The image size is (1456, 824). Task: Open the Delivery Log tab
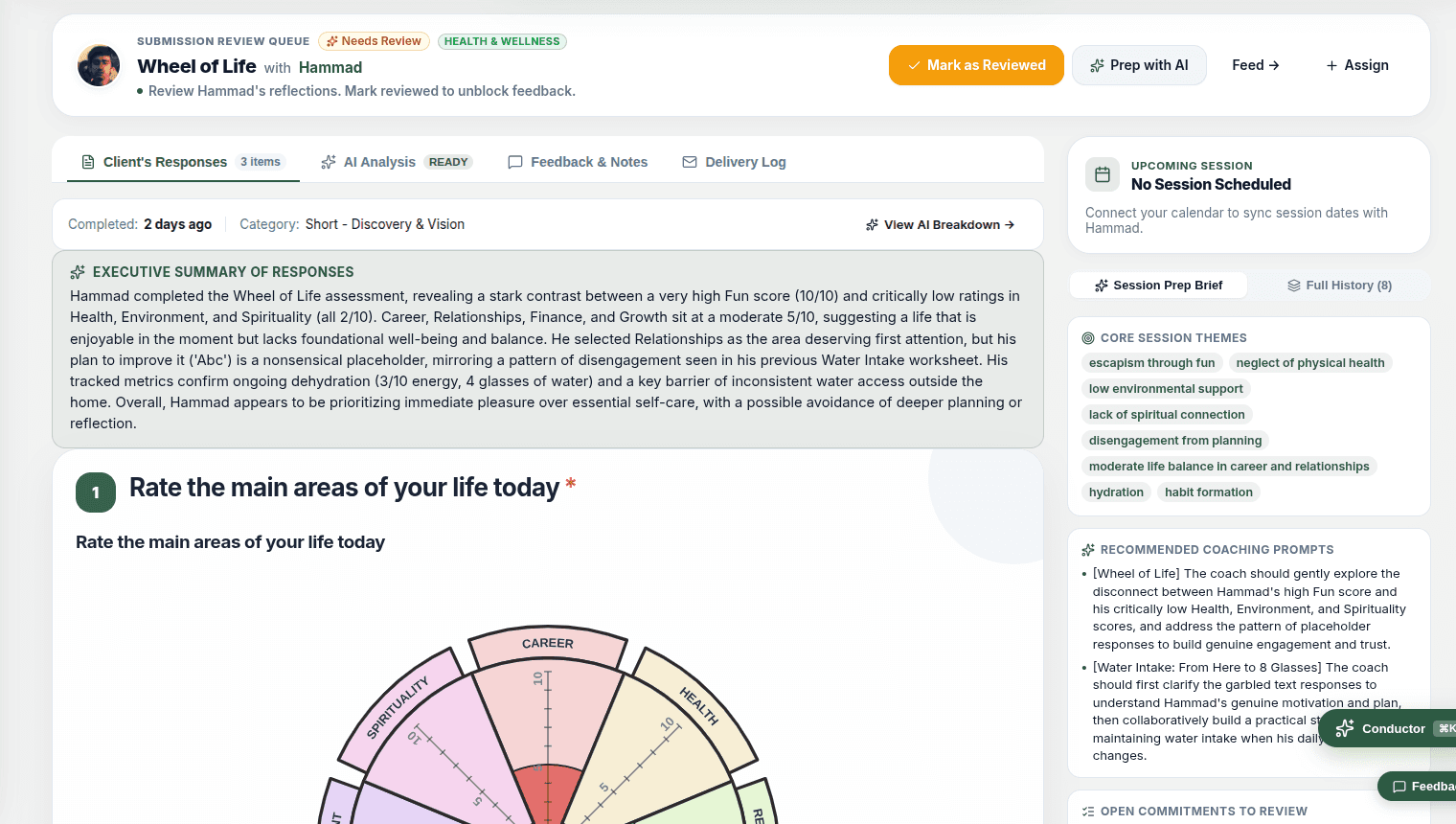[x=734, y=162]
